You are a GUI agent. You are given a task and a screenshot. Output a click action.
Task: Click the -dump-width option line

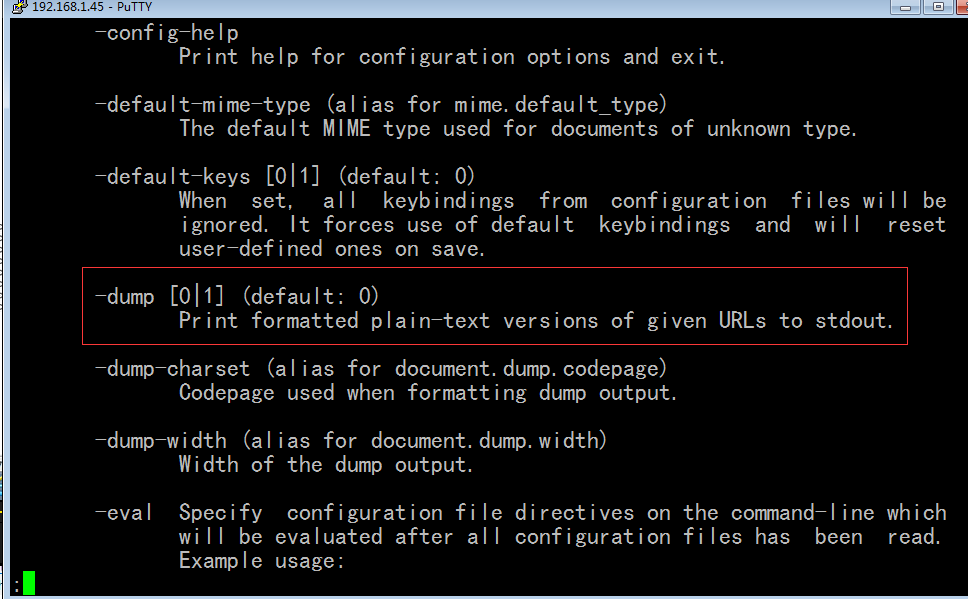click(x=351, y=441)
